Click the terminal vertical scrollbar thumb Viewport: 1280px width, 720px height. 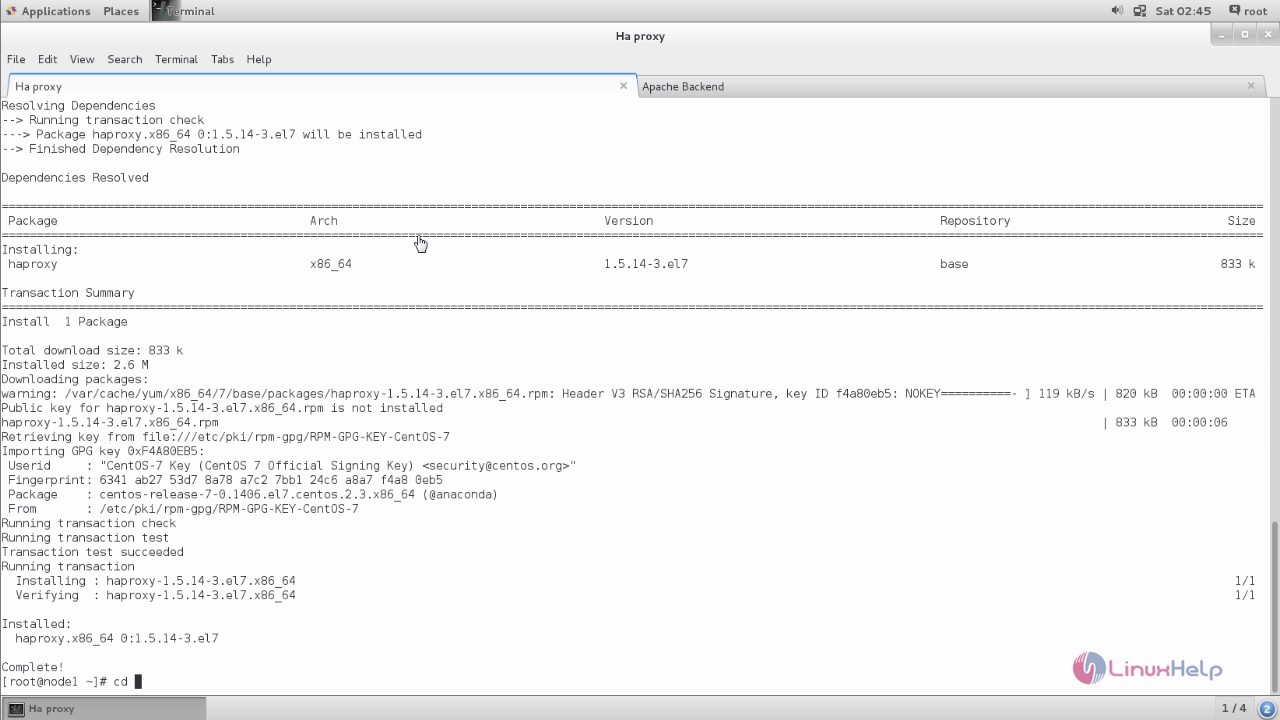[x=1274, y=604]
